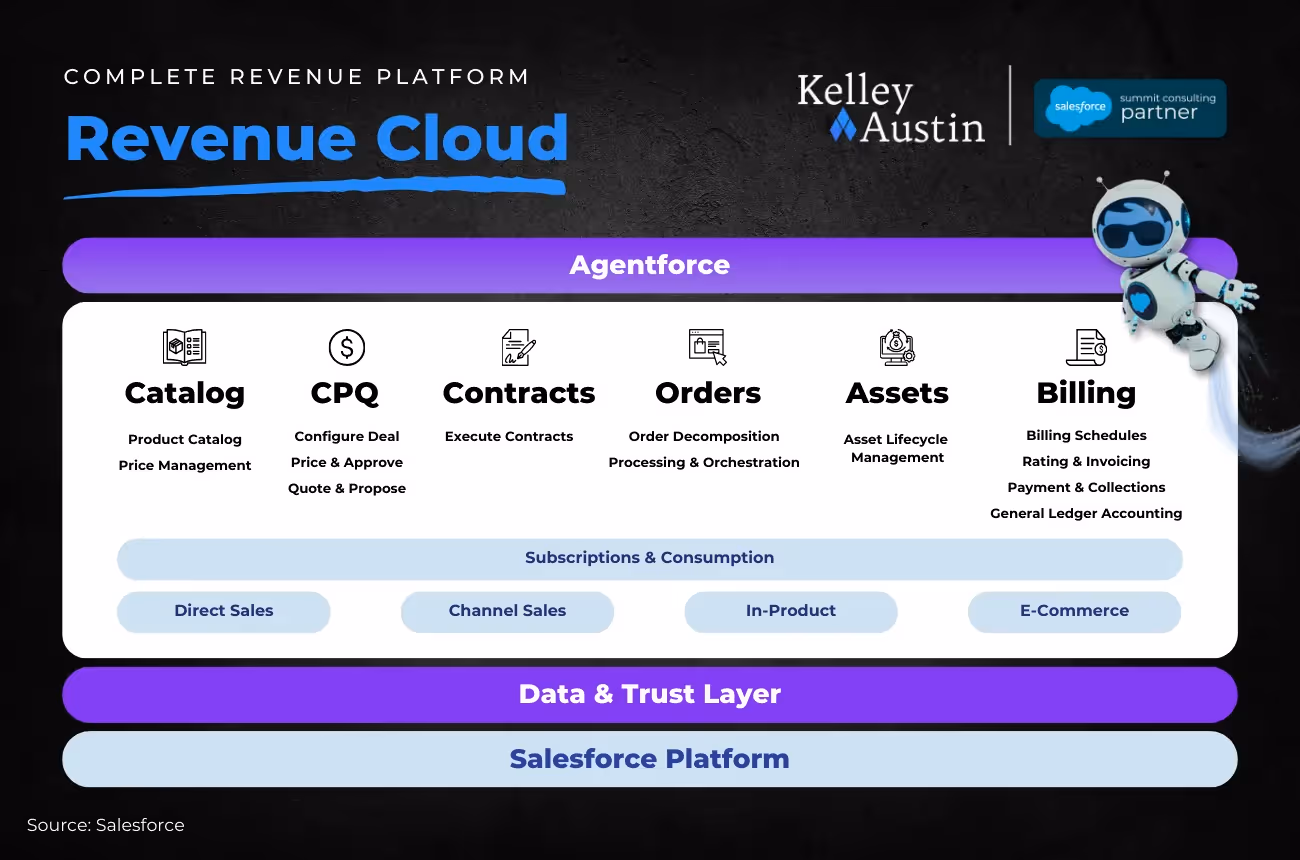Click the Configure Deal text
This screenshot has width=1300, height=860.
(x=347, y=437)
